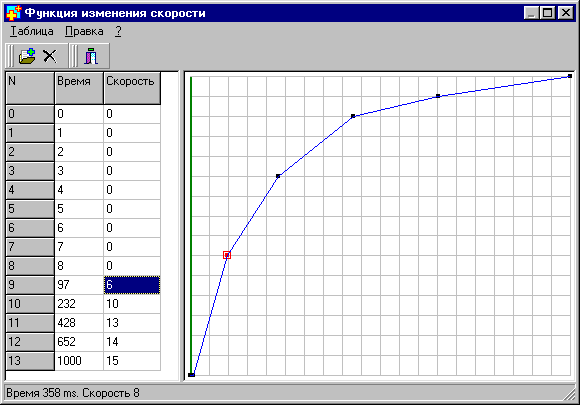580x405 pixels.
Task: Select the red highlighted graph point
Action: (x=227, y=255)
